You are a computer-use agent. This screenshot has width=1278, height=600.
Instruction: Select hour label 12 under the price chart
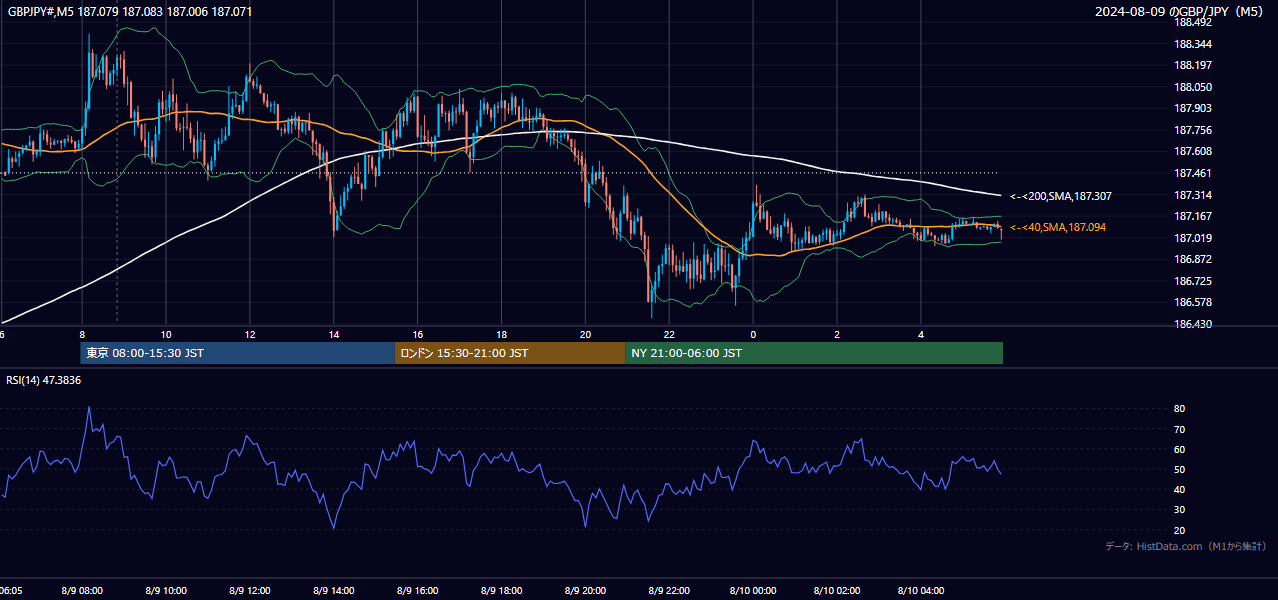(x=250, y=334)
